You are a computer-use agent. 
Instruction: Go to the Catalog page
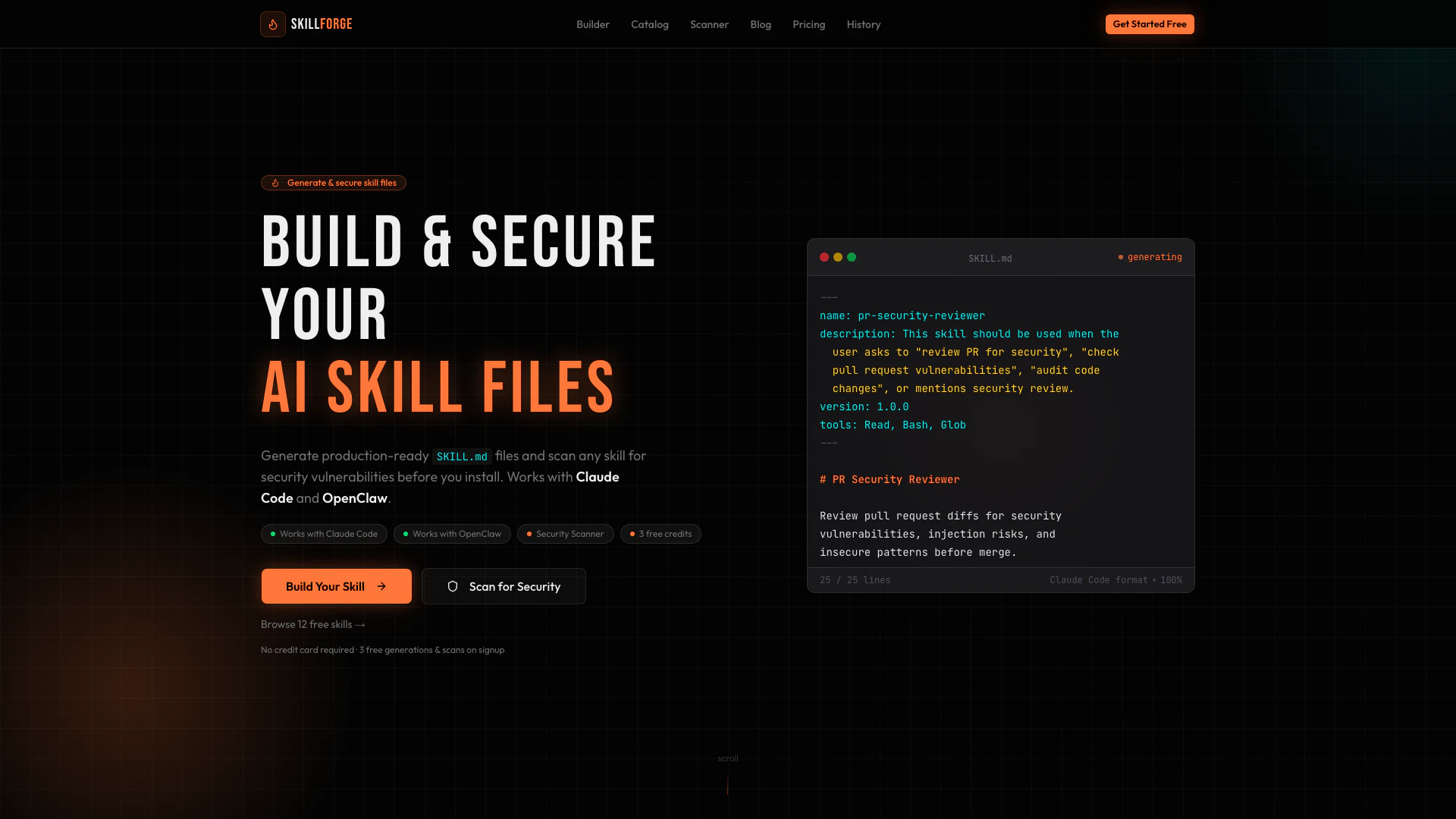click(649, 24)
